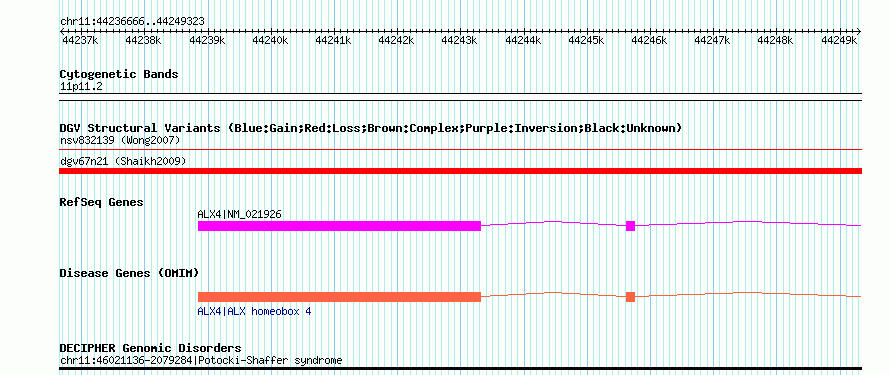The width and height of the screenshot is (890, 375).
Task: Click the 44244k ruler tick label
Action: point(523,40)
